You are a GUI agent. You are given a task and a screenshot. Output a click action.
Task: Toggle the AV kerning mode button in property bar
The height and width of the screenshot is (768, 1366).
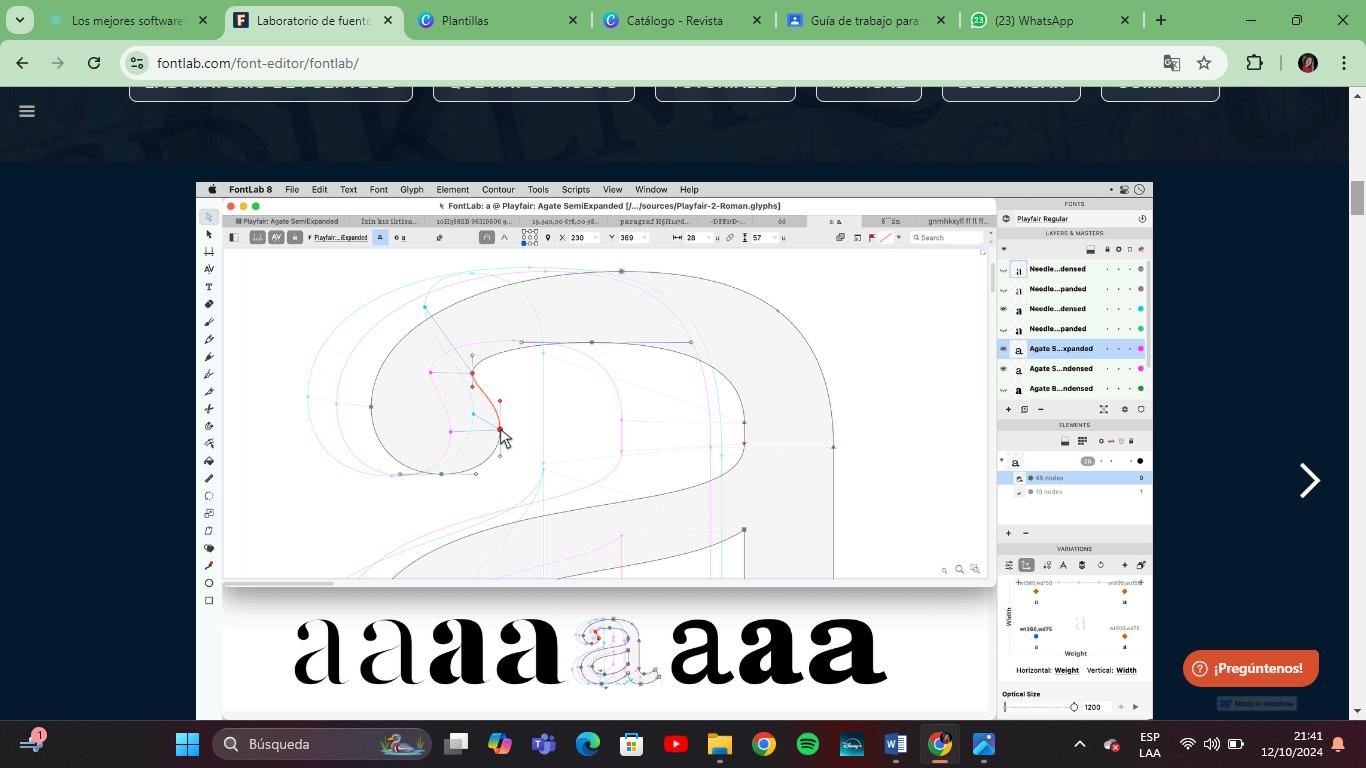pyautogui.click(x=276, y=238)
